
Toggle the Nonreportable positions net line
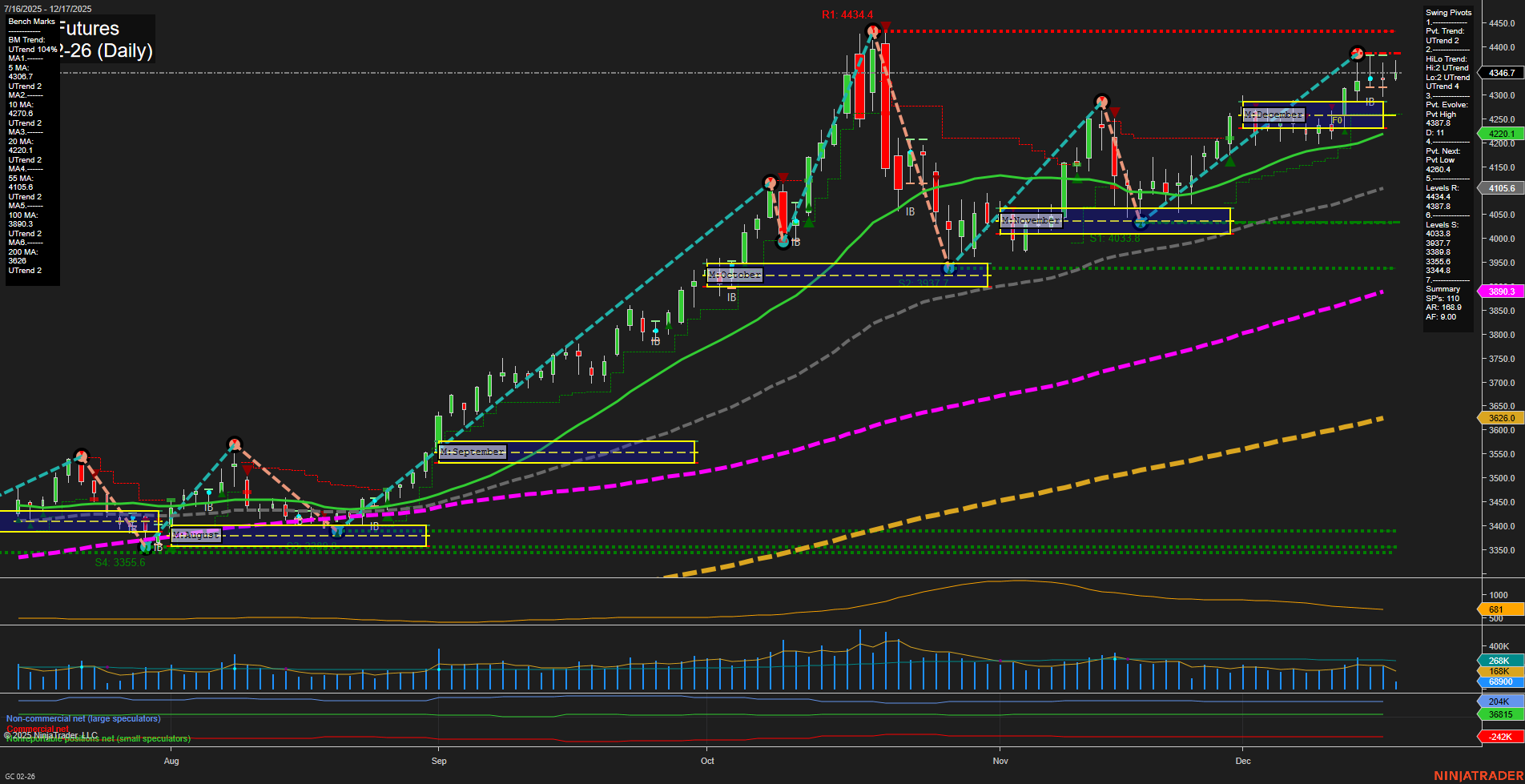97,738
